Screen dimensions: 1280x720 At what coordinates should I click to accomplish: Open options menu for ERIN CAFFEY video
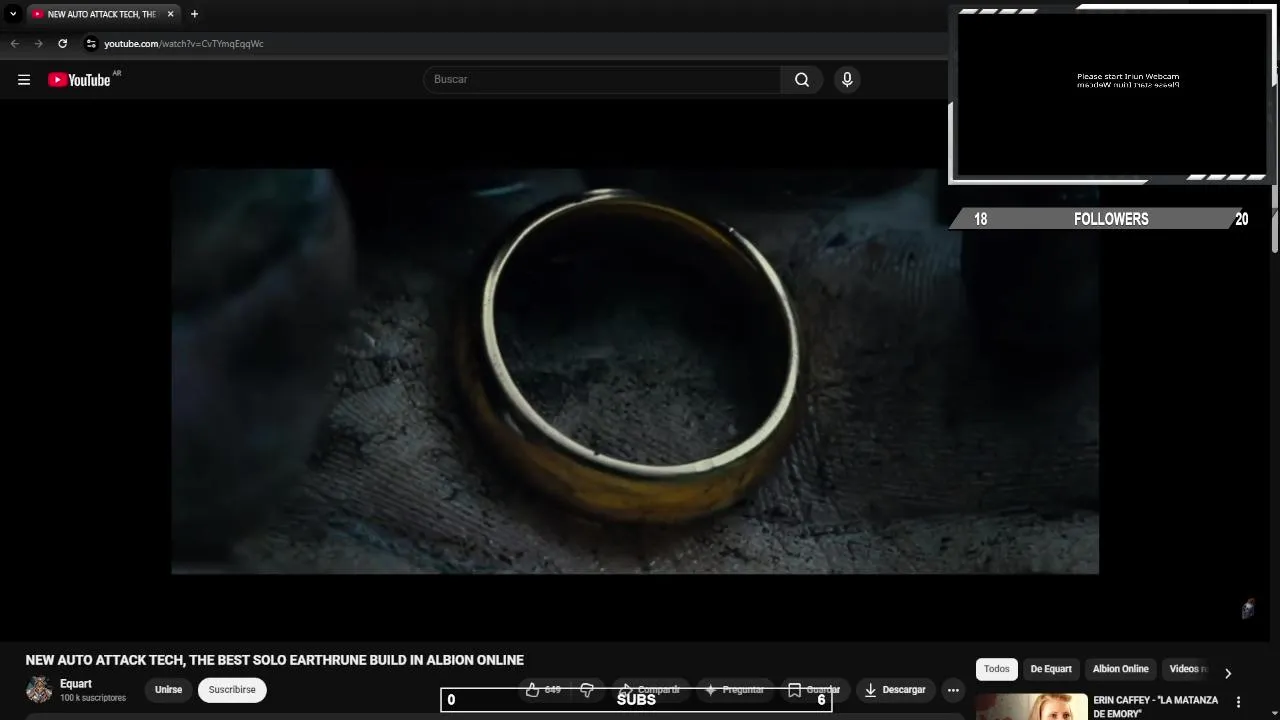click(x=1238, y=702)
